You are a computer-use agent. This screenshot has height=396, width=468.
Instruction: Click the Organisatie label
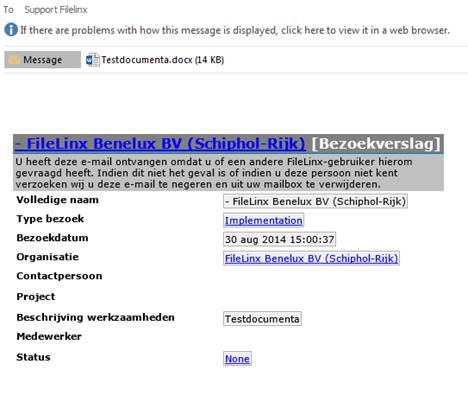[x=47, y=257]
